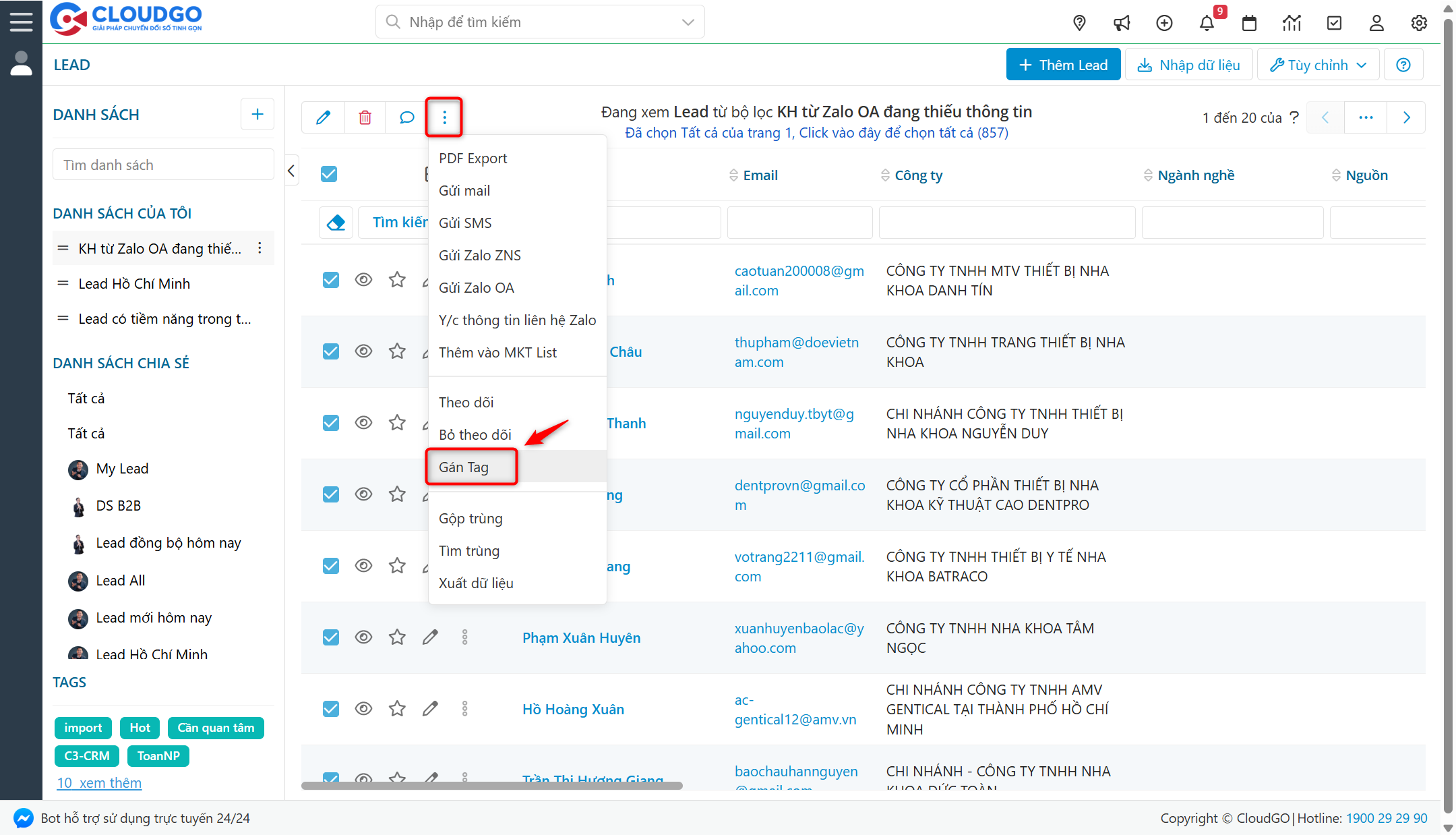1456x835 pixels.
Task: Click eye icon on Phạm Xuân Huyên row
Action: (x=363, y=637)
